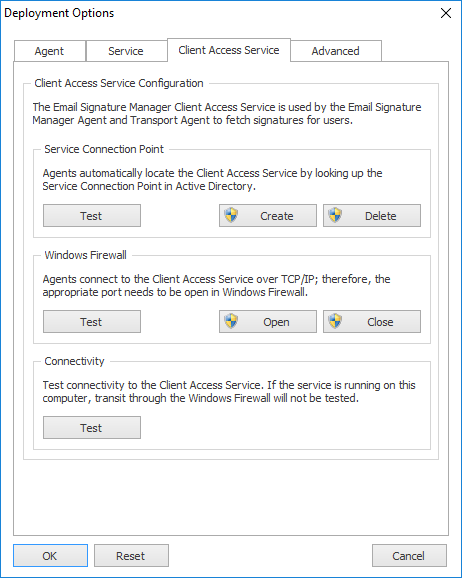The width and height of the screenshot is (462, 578).
Task: Create the Service Connection Point
Action: (x=268, y=216)
